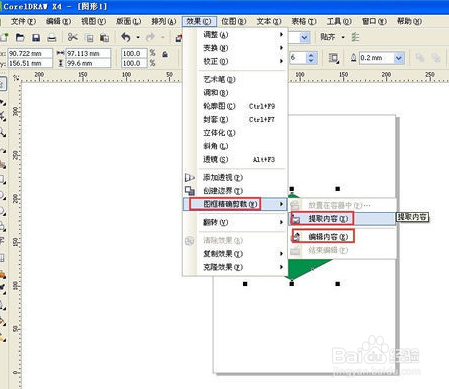
Task: Expand the 复制效果(Y) submenu
Action: tap(235, 254)
